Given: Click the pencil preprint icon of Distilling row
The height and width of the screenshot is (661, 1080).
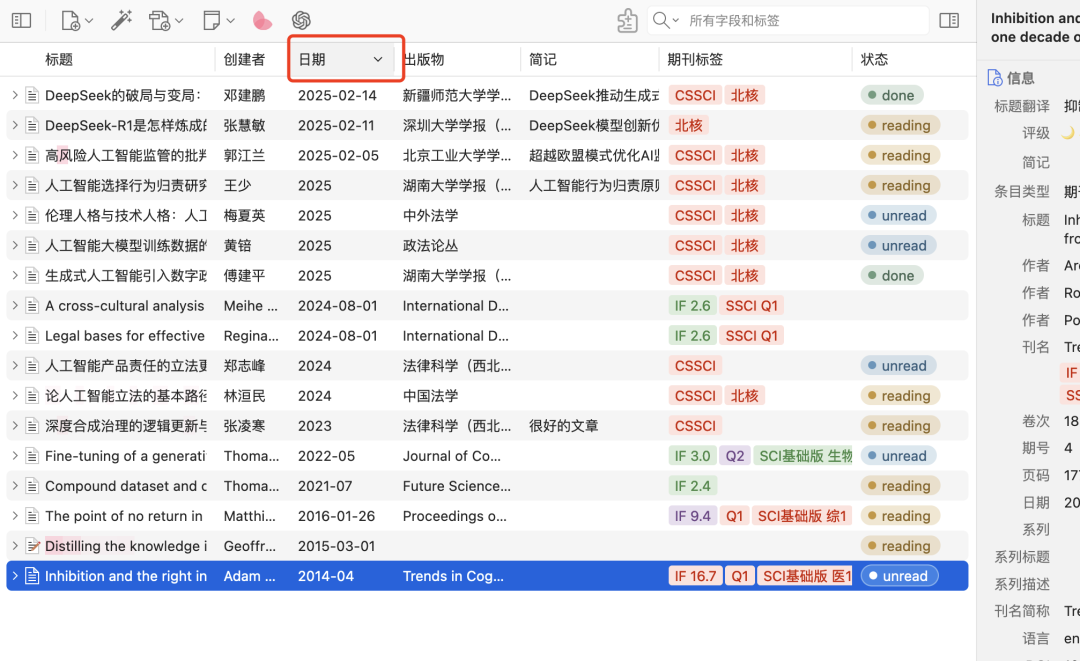Looking at the screenshot, I should click(x=32, y=546).
